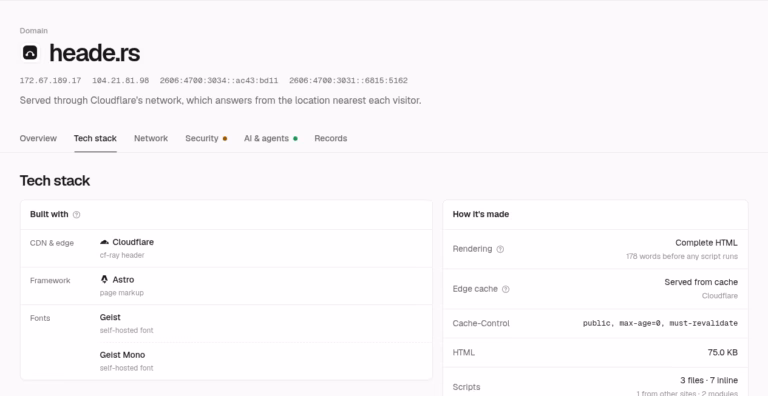Click the Rendering help question icon
The height and width of the screenshot is (396, 768).
[x=500, y=249]
